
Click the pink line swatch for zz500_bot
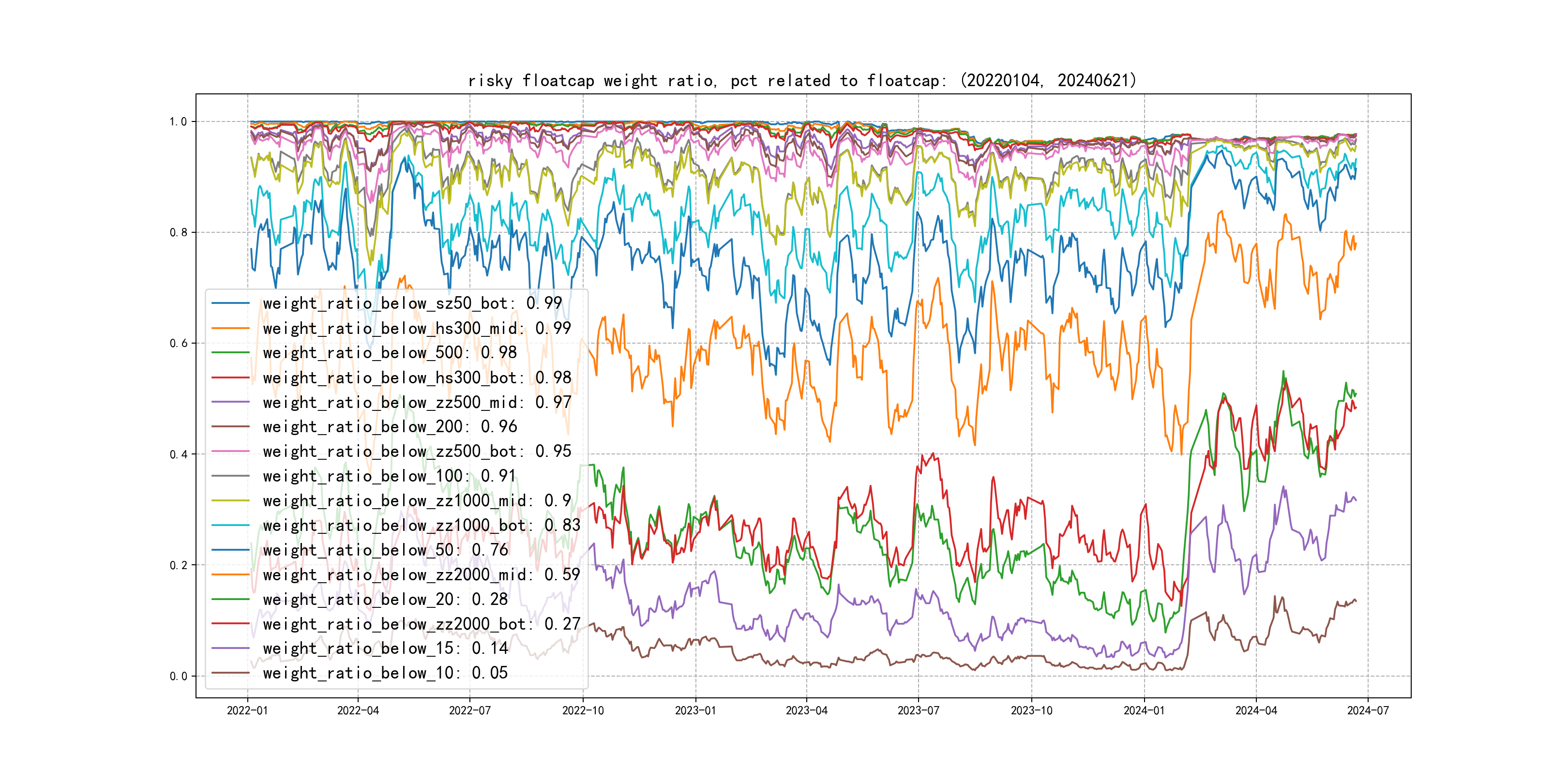point(230,452)
